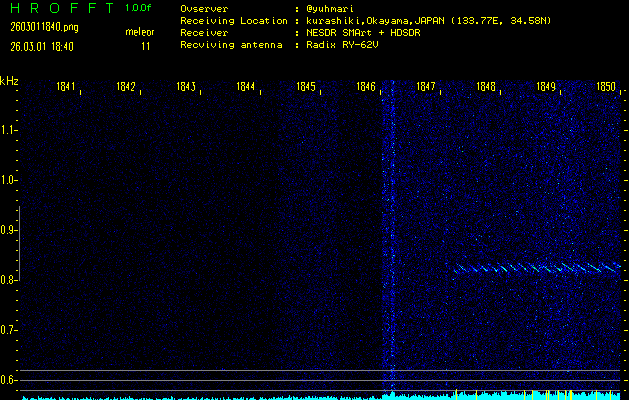Click time marker 1841

(x=66, y=86)
